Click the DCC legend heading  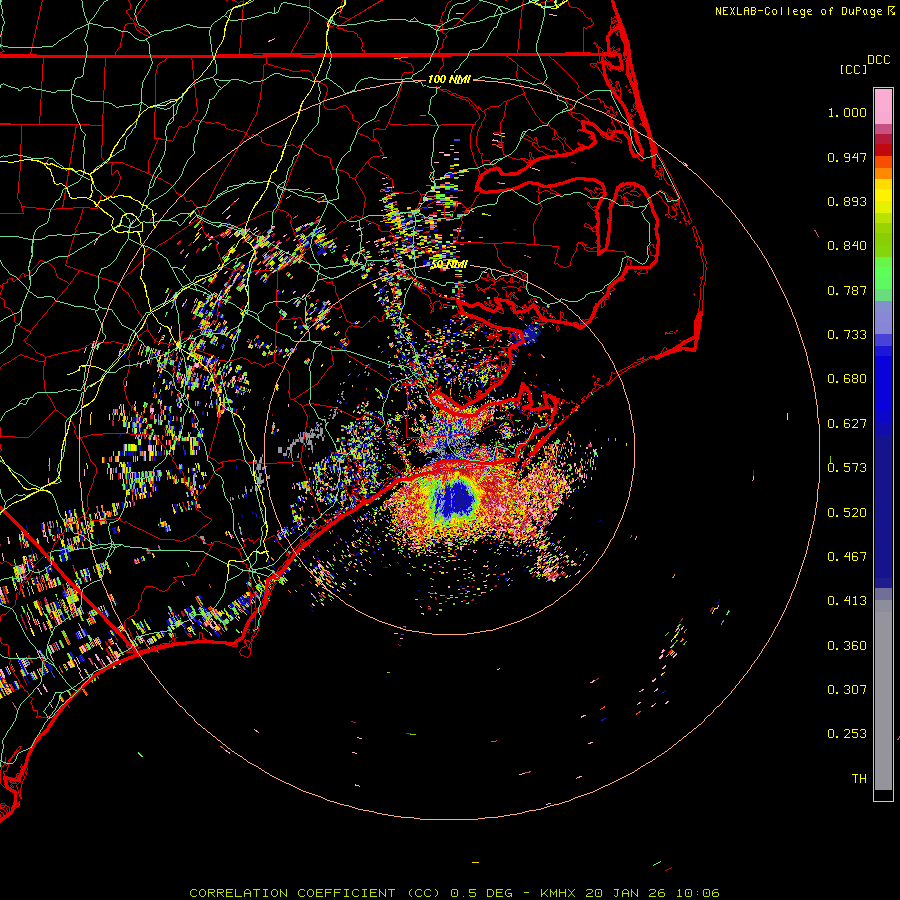point(878,60)
